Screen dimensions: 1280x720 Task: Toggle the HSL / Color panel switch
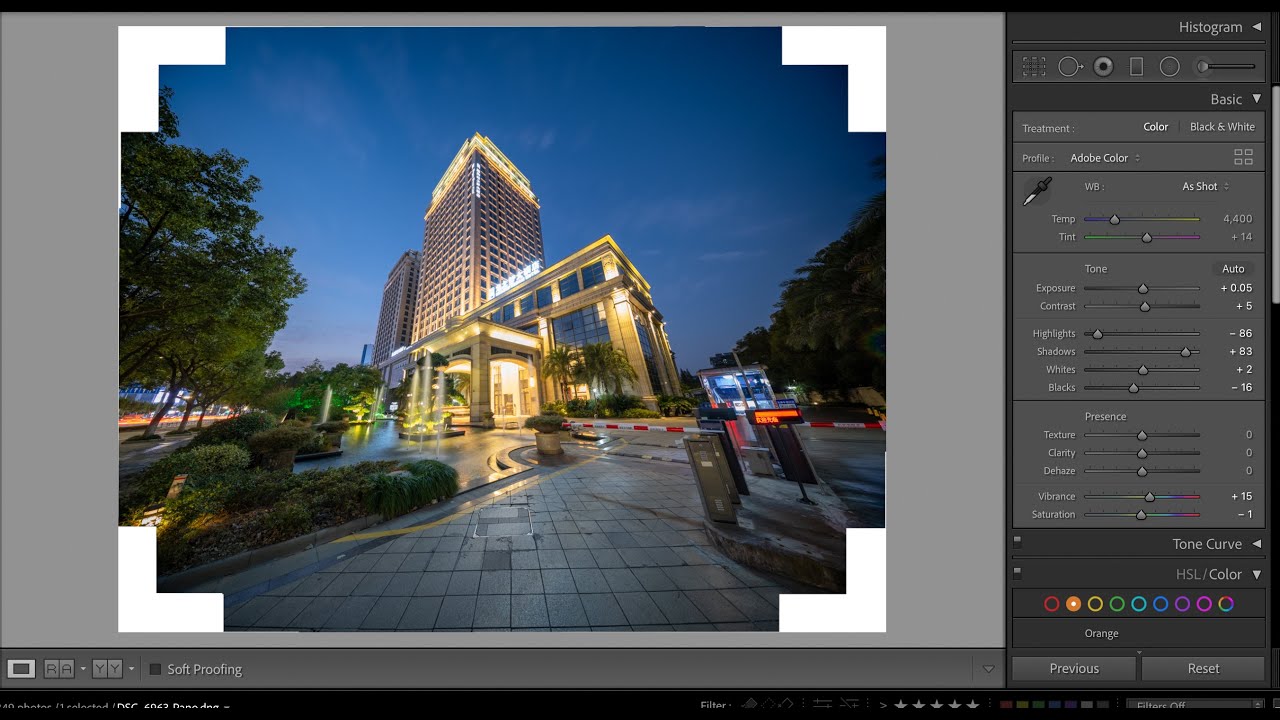pyautogui.click(x=1018, y=573)
